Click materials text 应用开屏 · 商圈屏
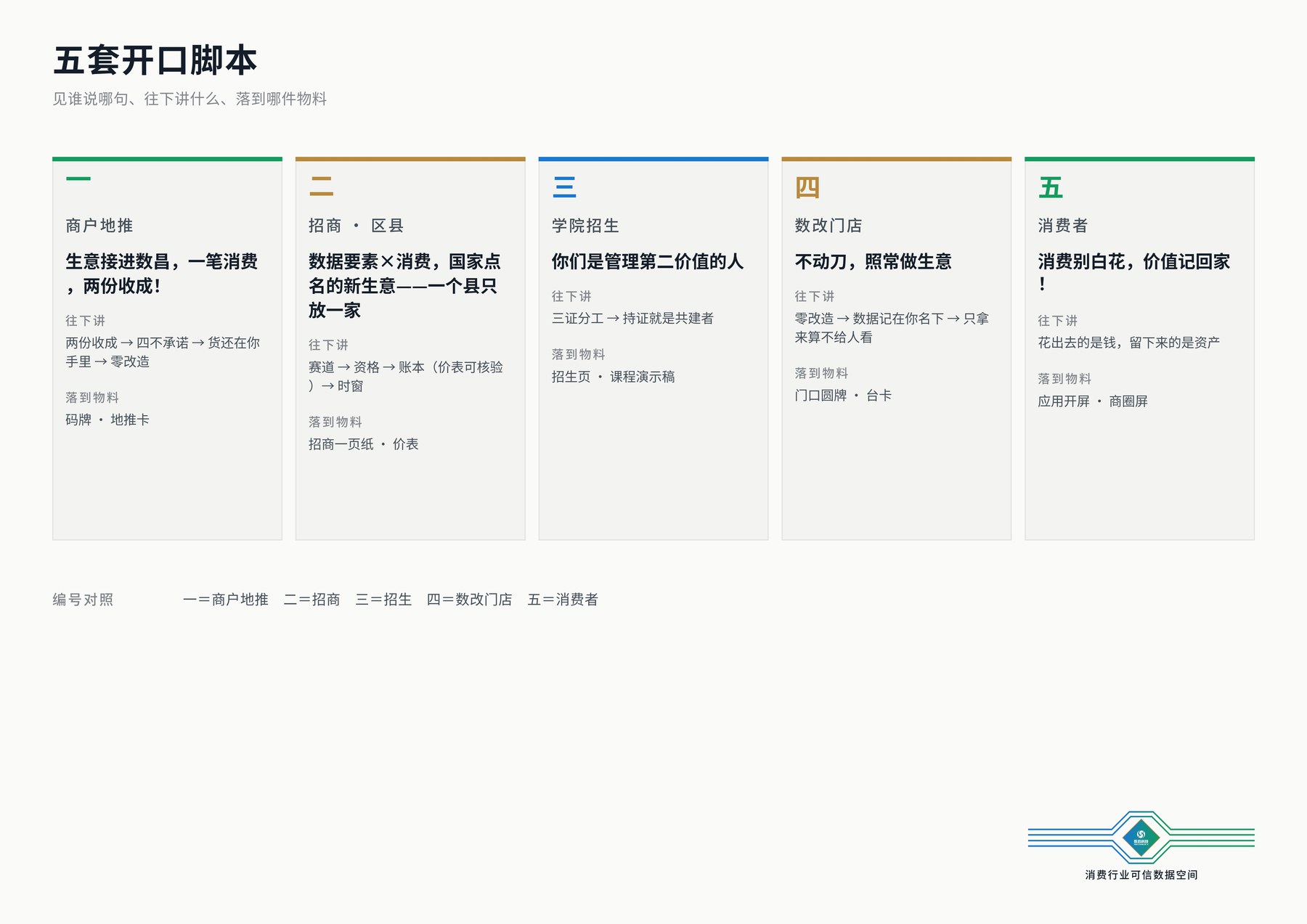The height and width of the screenshot is (924, 1307). tap(1093, 401)
